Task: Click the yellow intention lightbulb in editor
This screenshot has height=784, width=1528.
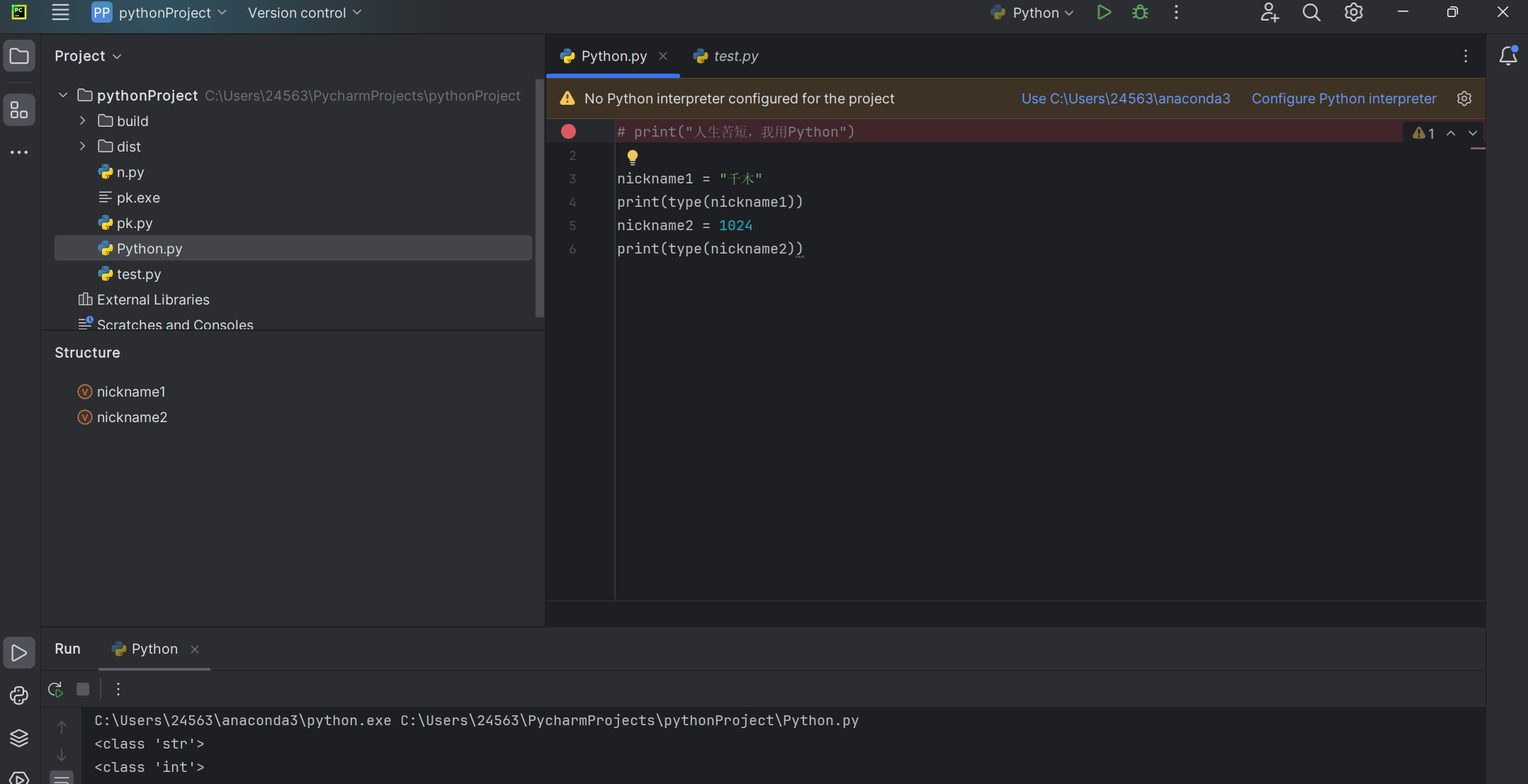Action: (x=633, y=157)
